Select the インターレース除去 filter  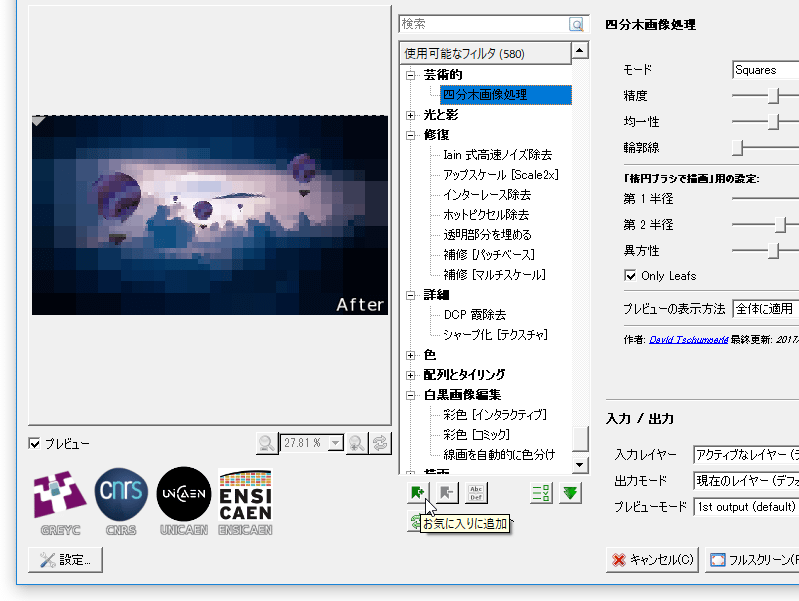pyautogui.click(x=487, y=195)
